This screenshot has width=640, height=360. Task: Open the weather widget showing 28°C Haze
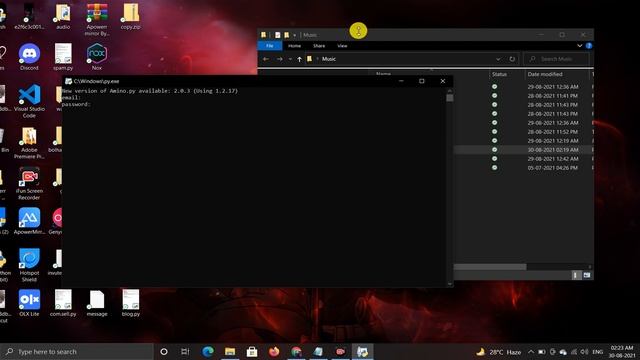click(x=499, y=351)
